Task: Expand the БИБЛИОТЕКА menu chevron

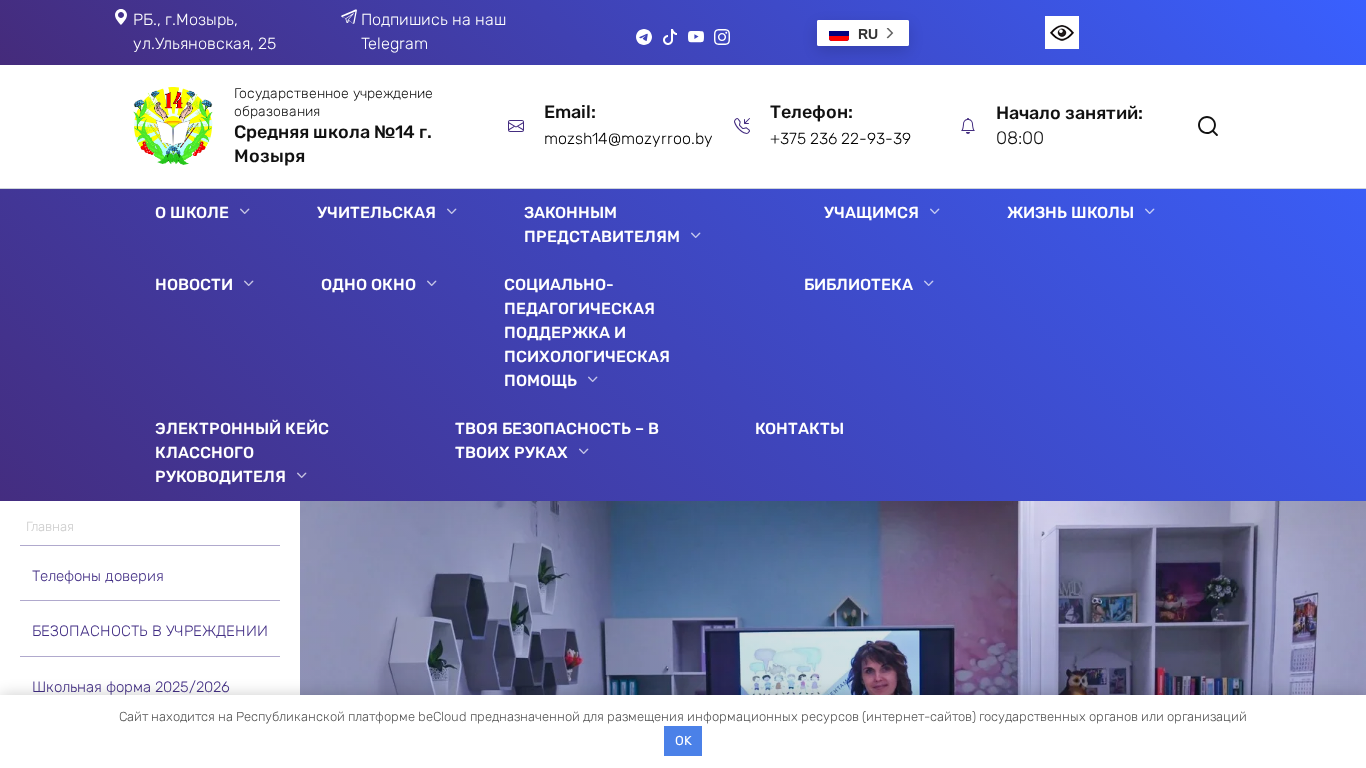Action: pyautogui.click(x=929, y=283)
